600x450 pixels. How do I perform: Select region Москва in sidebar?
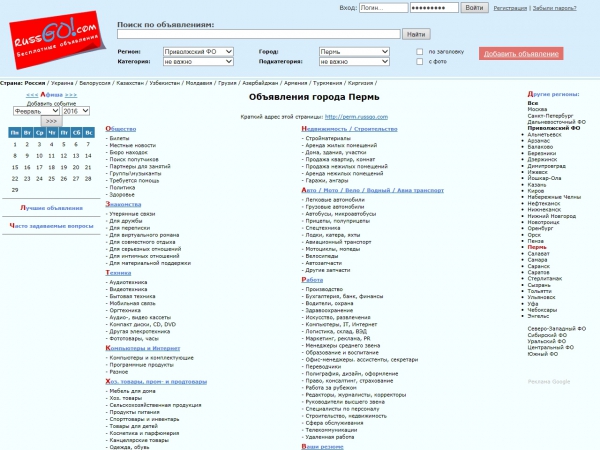click(x=537, y=109)
